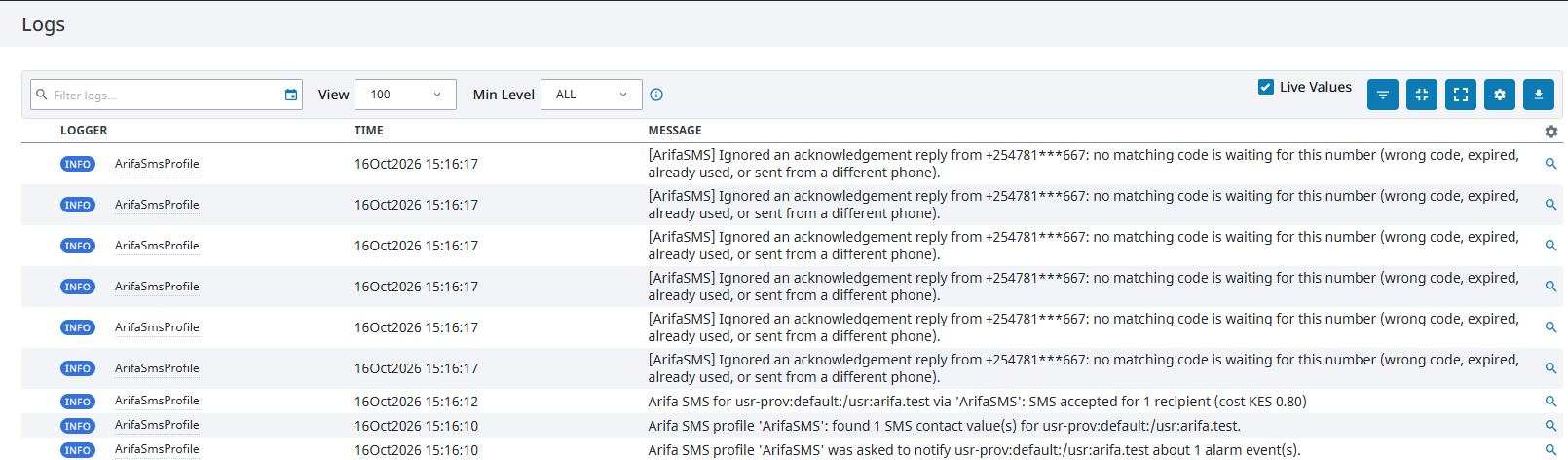Open magnifier for 'was asked to notify' entry
This screenshot has width=1568, height=460.
1550,449
